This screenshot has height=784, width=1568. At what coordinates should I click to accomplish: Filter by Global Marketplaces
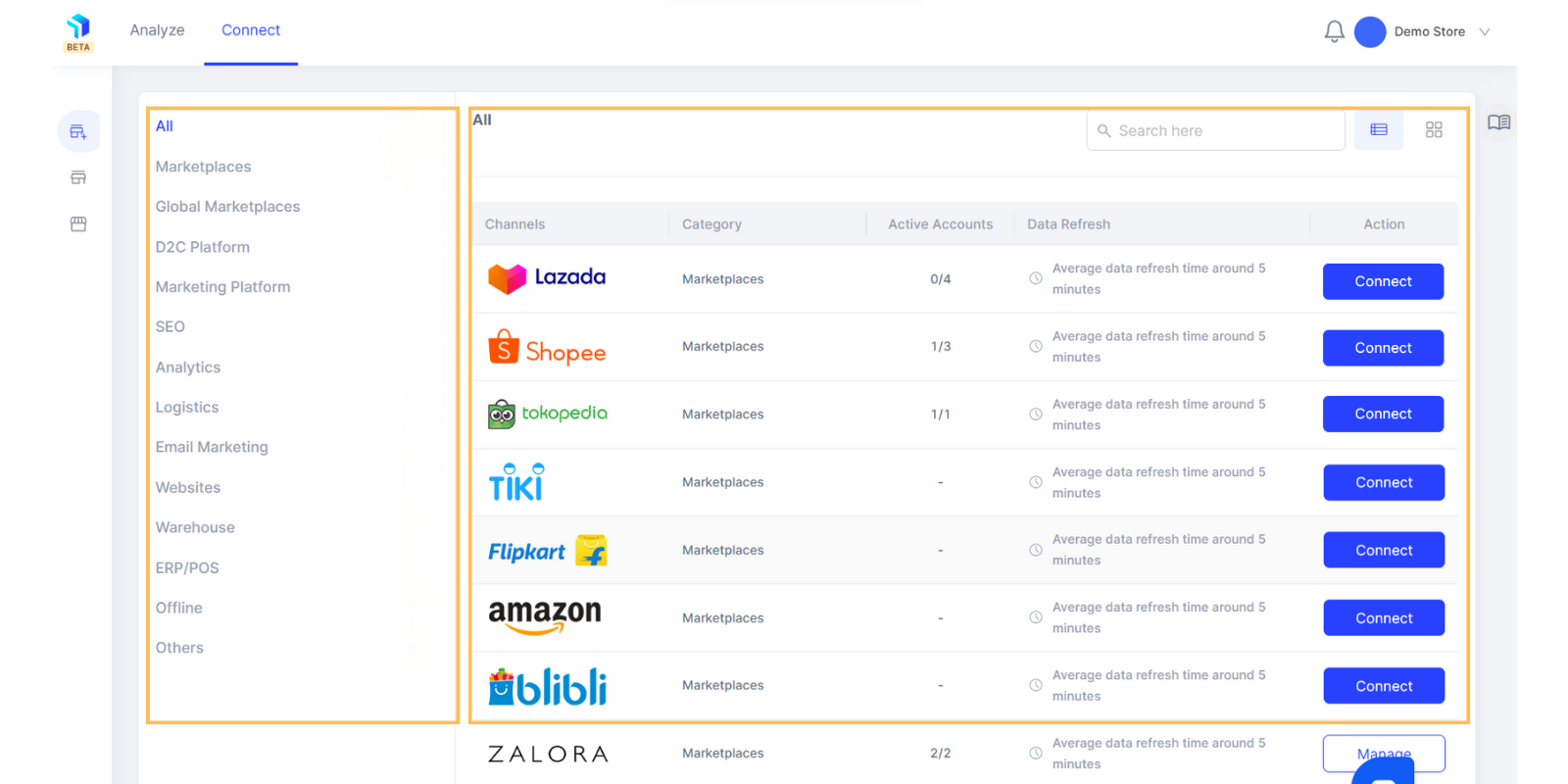(227, 207)
